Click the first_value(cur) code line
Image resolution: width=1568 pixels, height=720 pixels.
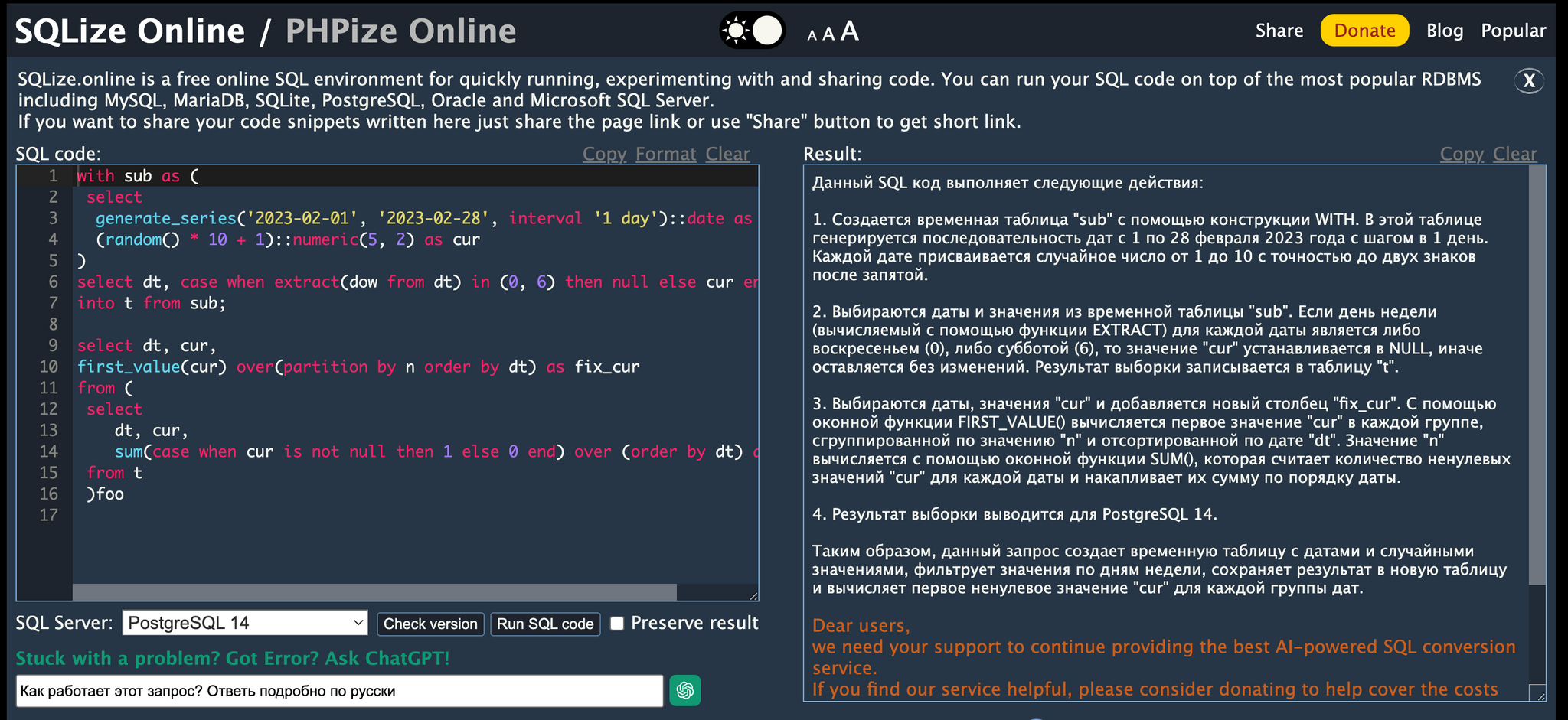tap(358, 367)
